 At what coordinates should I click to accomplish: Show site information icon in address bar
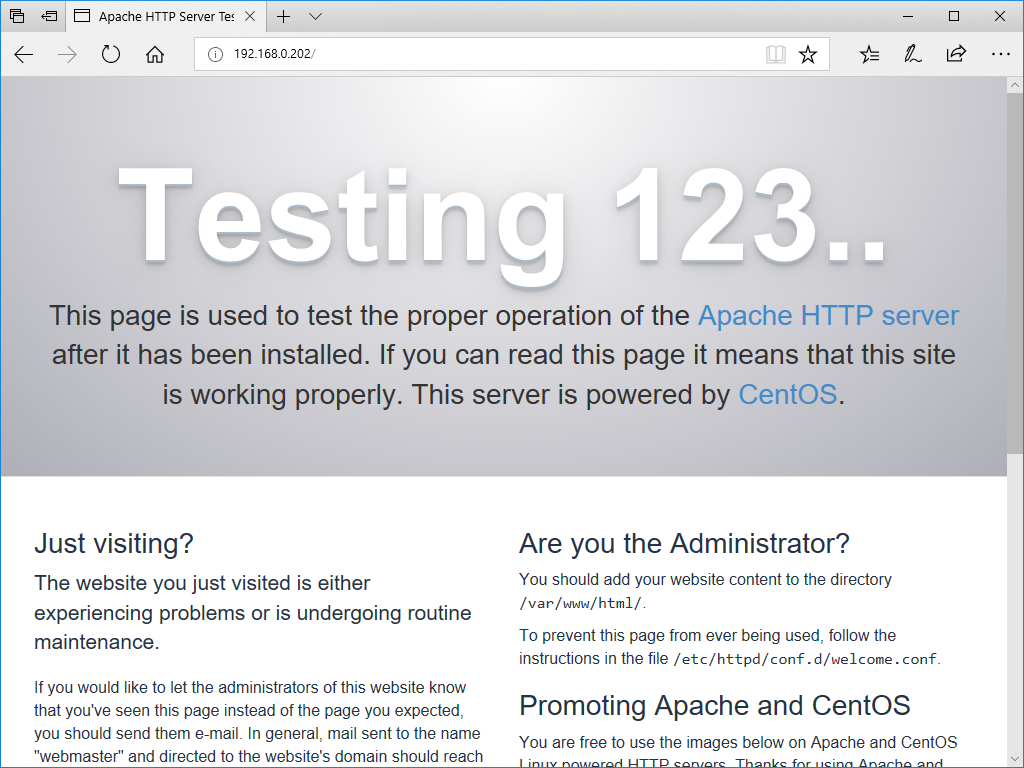pos(215,54)
